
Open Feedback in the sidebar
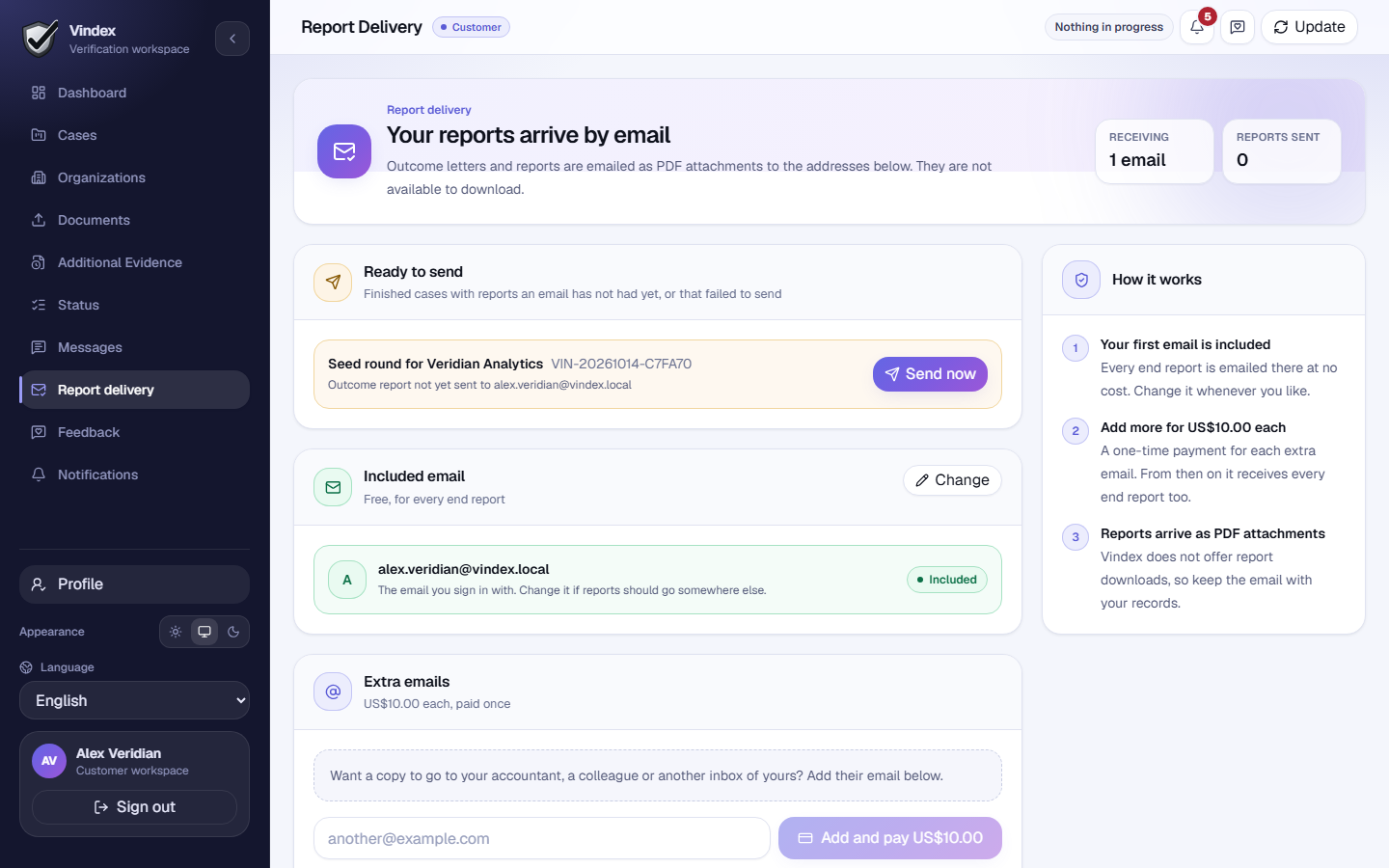click(x=134, y=432)
